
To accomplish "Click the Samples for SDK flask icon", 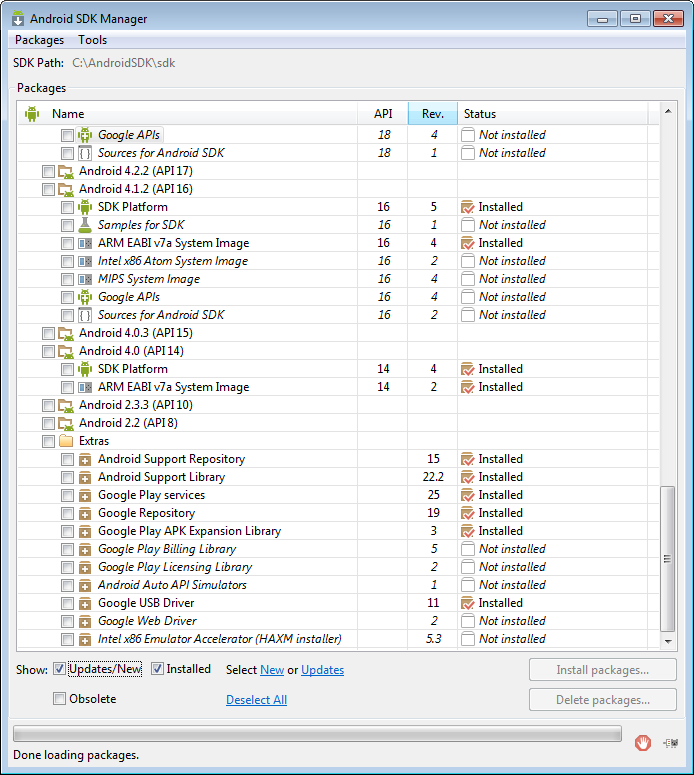I will 85,225.
